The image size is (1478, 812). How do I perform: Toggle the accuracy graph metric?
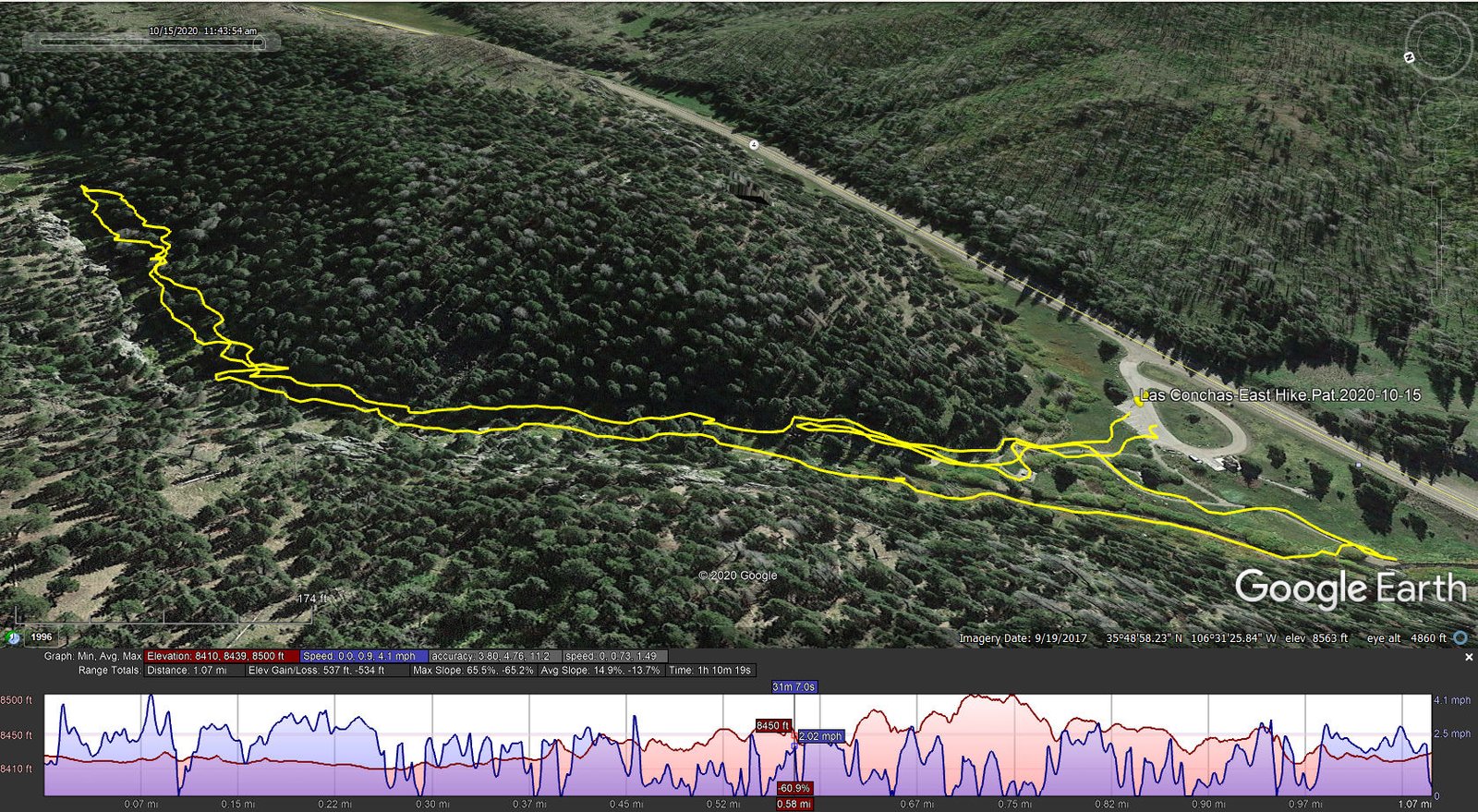[491, 656]
